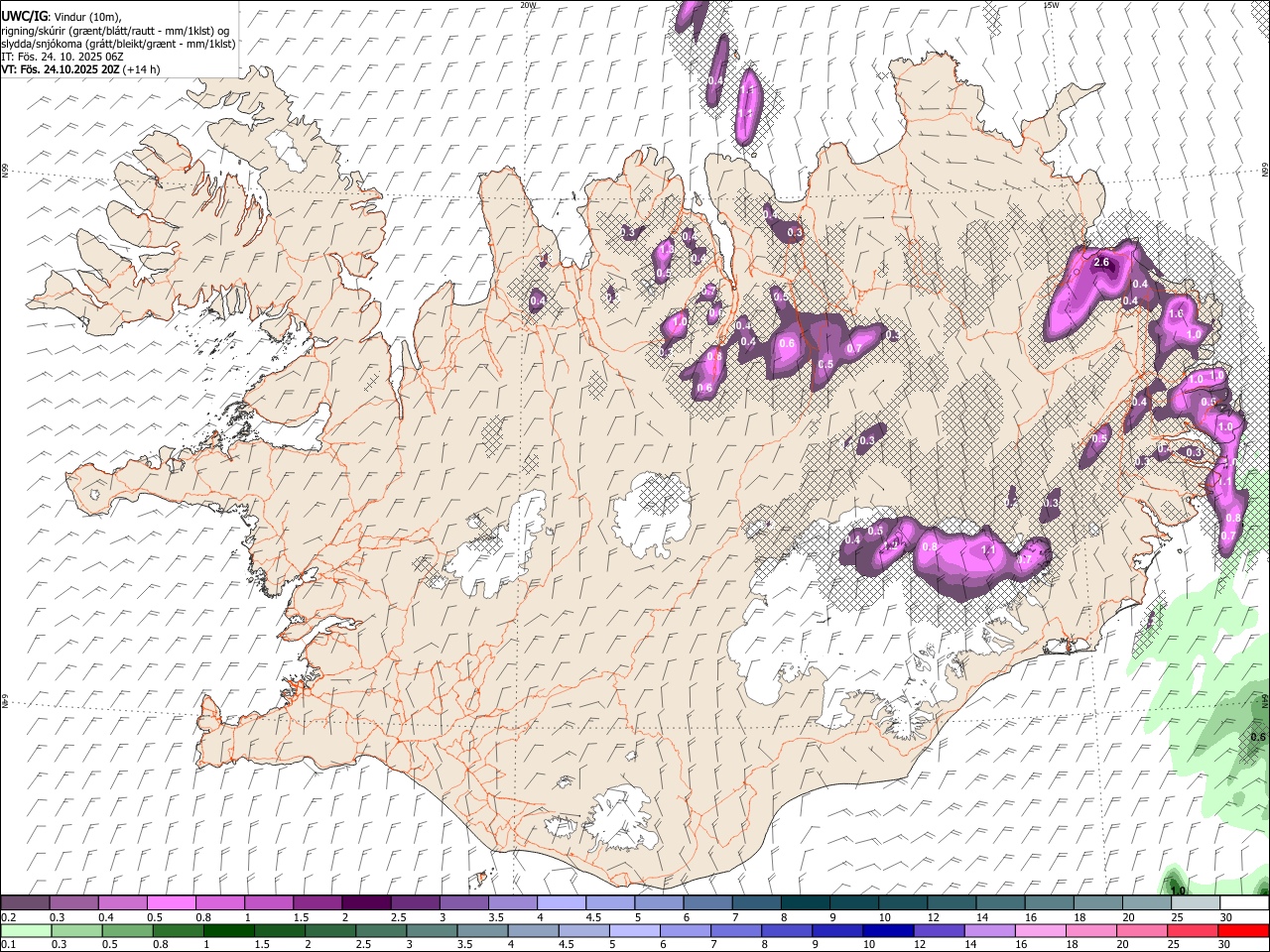The height and width of the screenshot is (952, 1270).
Task: Click the '20W' longitude label
Action: [x=528, y=5]
